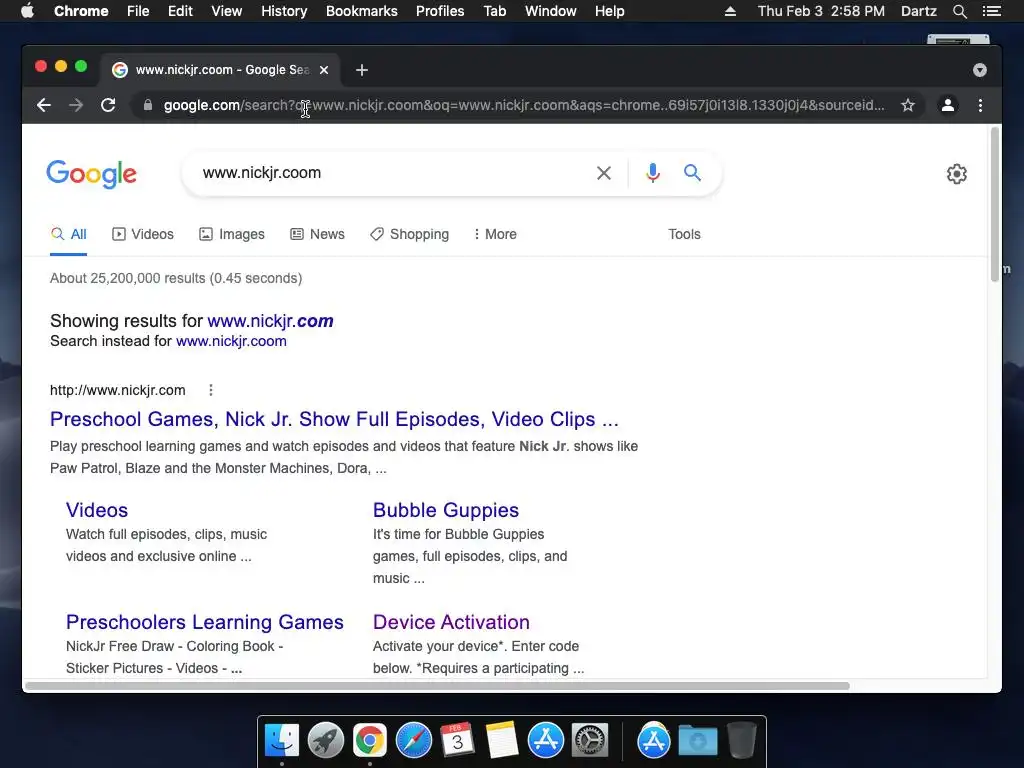Screen dimensions: 1024x768
Task: Open the Bookmarks menu
Action: pos(361,11)
